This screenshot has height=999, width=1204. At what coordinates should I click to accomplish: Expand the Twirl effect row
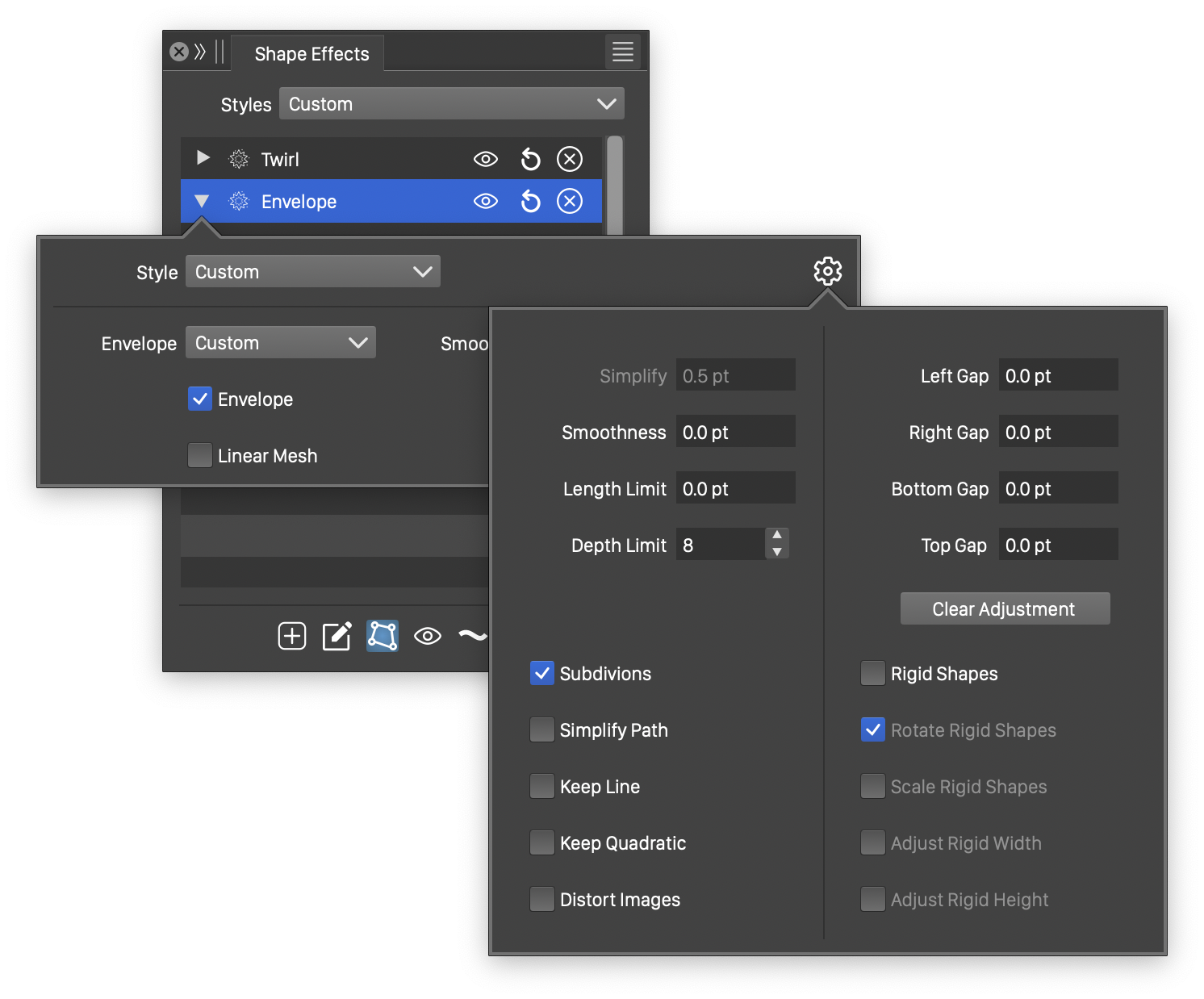[x=203, y=158]
